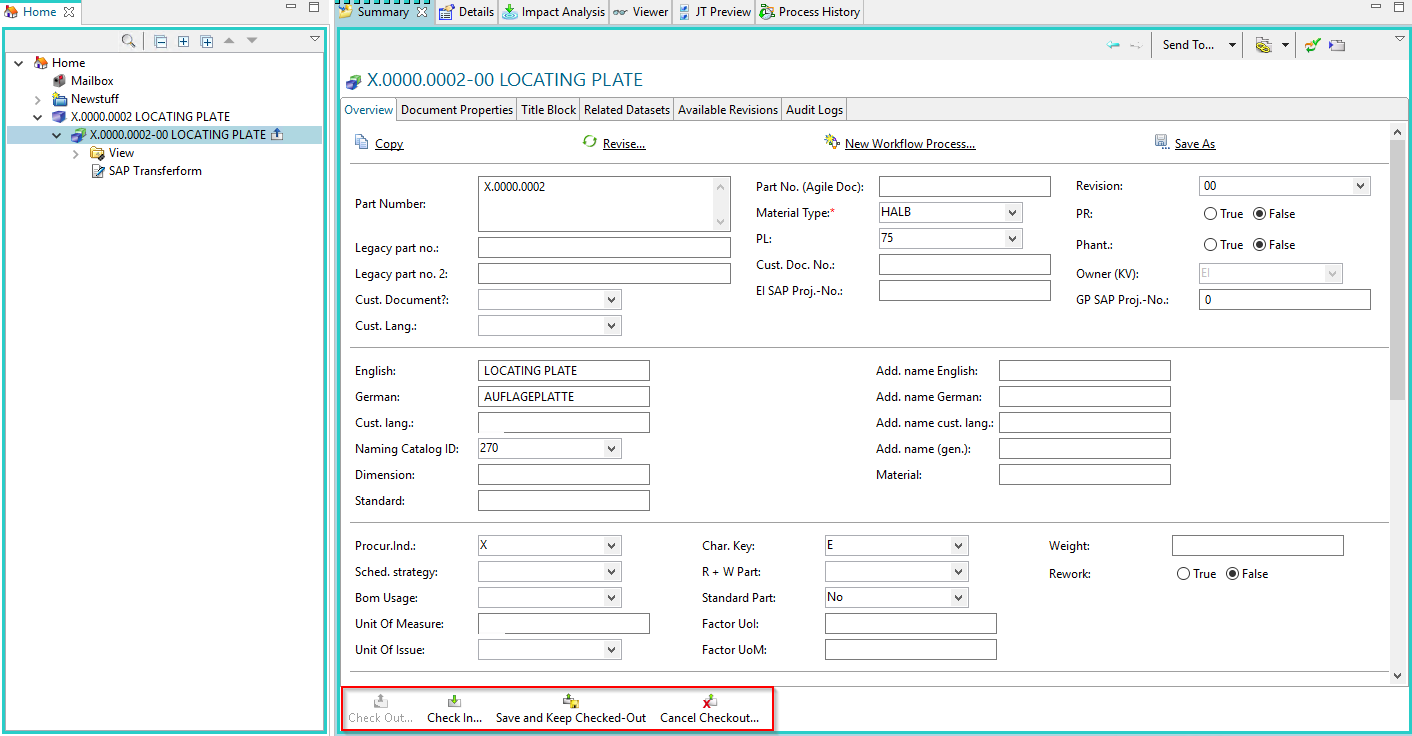Open the Document Properties tab
1412x736 pixels.
456,110
